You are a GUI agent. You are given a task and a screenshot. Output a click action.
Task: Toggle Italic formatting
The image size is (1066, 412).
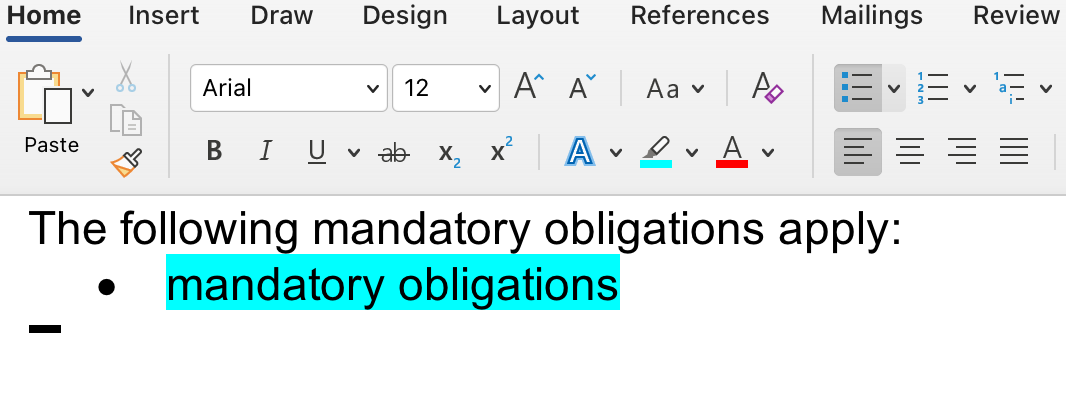click(265, 152)
